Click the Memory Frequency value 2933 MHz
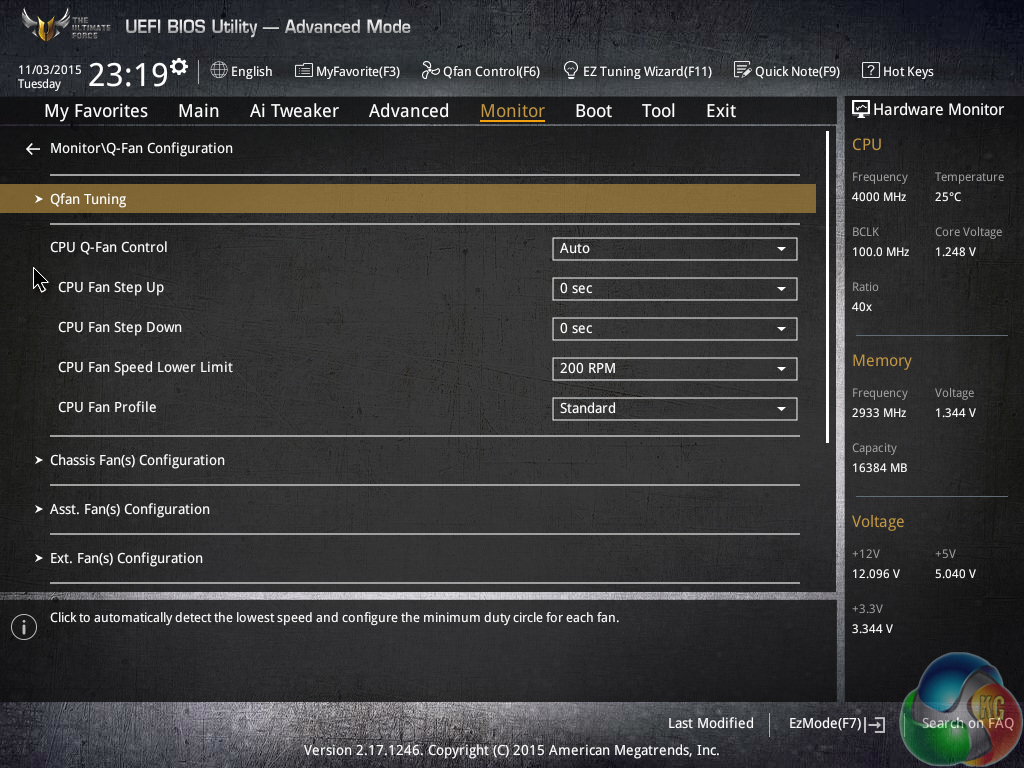 tap(879, 413)
